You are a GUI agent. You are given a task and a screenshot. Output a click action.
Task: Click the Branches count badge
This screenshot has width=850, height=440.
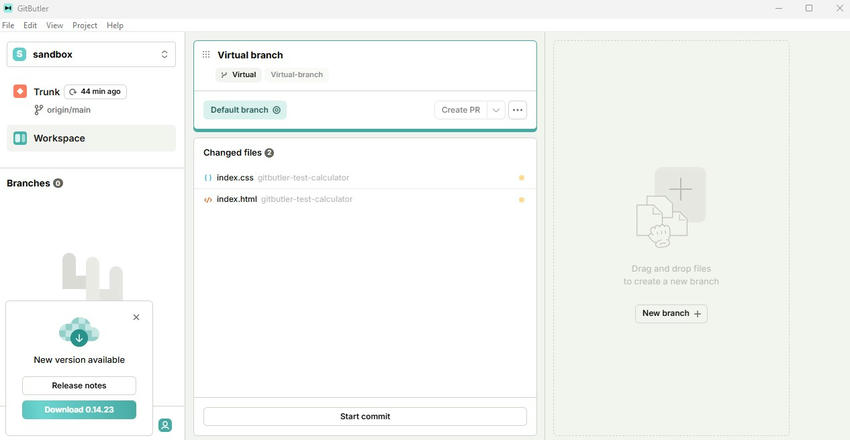pyautogui.click(x=58, y=183)
